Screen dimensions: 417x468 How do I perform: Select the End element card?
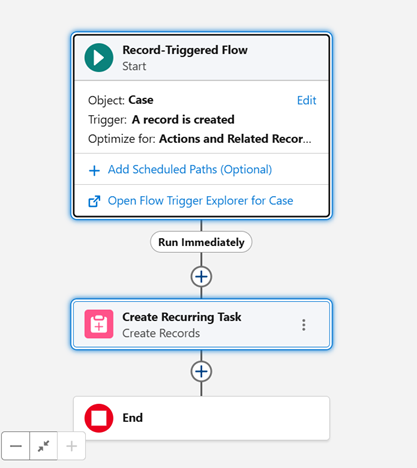(201, 418)
